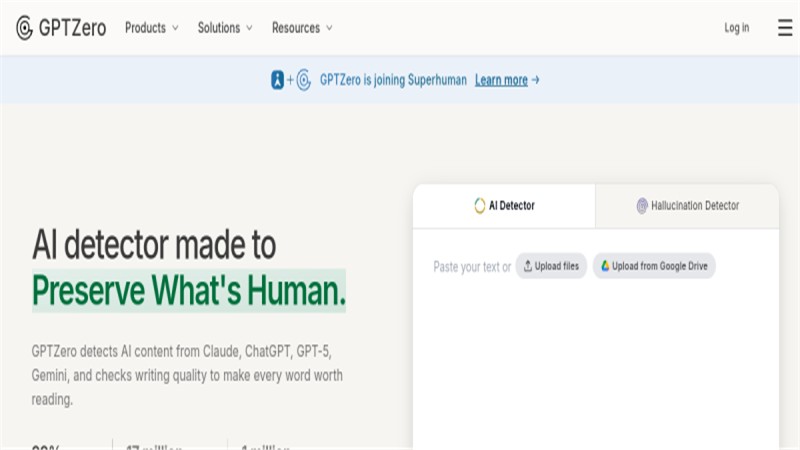Click the Hallucination Detector fingerprint icon
Image resolution: width=800 pixels, height=450 pixels.
[x=642, y=206]
